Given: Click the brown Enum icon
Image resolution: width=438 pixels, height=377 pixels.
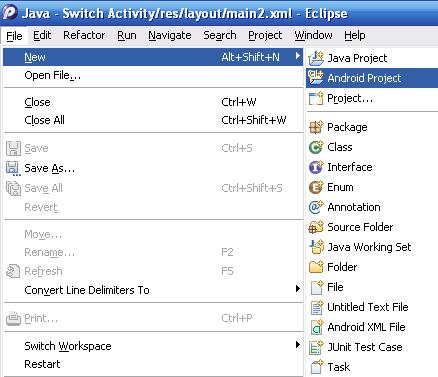Looking at the screenshot, I should [x=316, y=187].
